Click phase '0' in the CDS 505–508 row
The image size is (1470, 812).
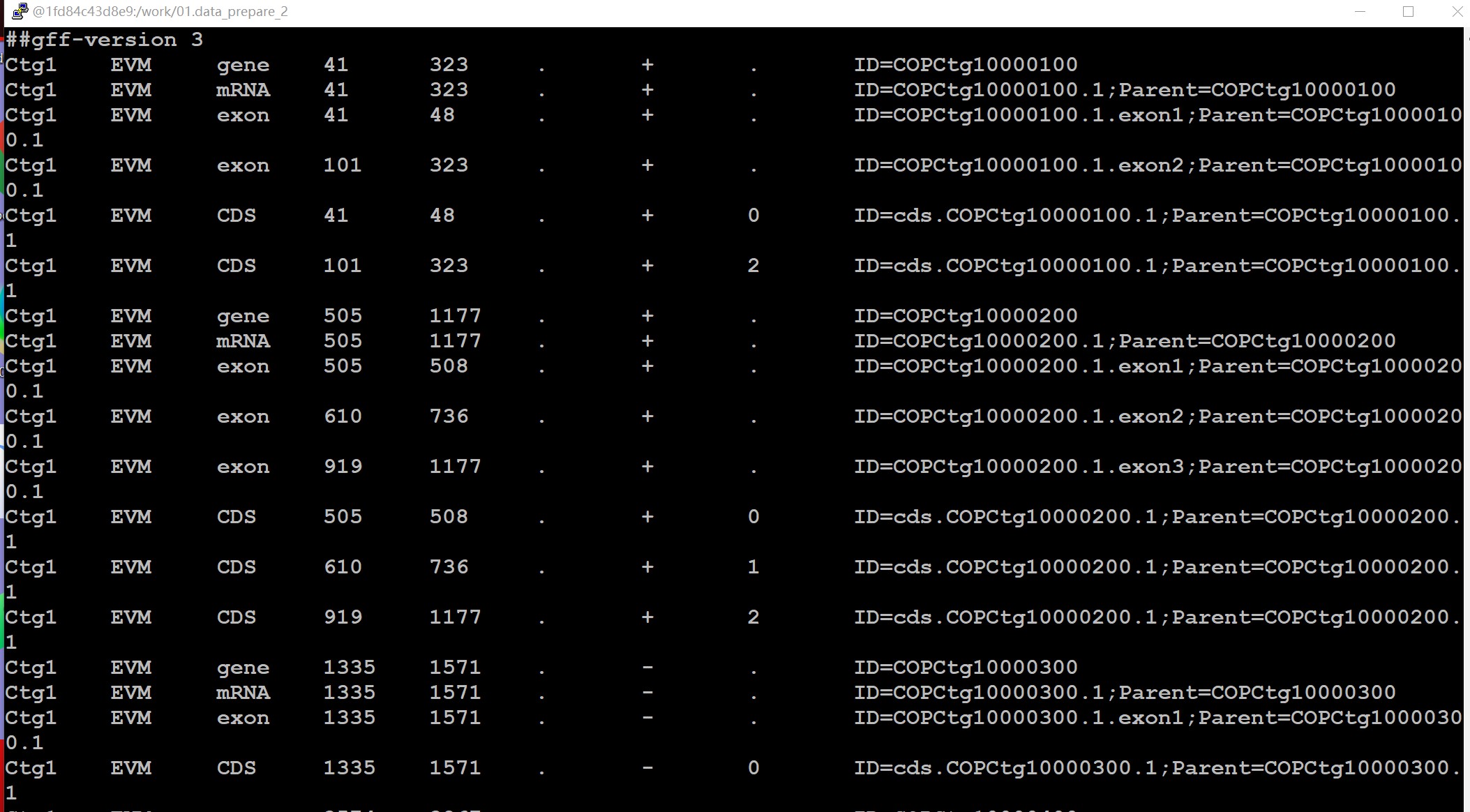pos(753,517)
